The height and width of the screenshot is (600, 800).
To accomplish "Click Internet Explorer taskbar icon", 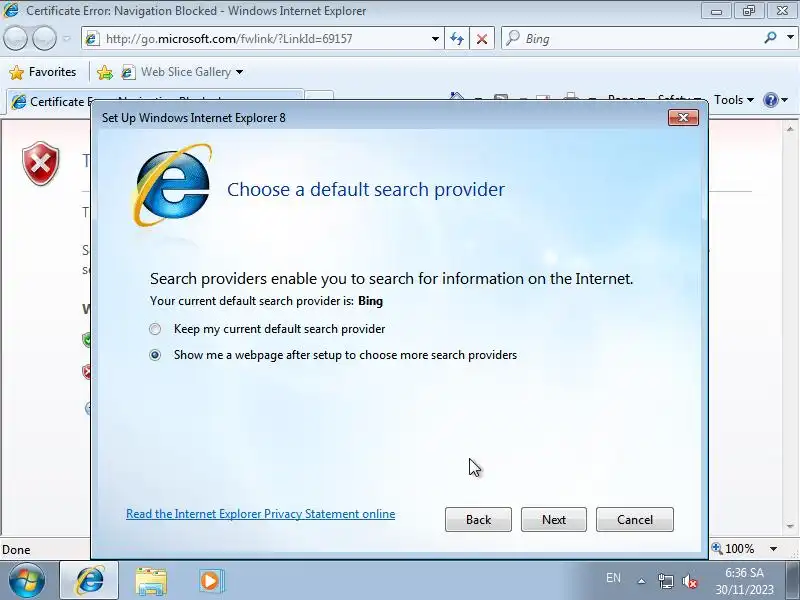I will 89,580.
